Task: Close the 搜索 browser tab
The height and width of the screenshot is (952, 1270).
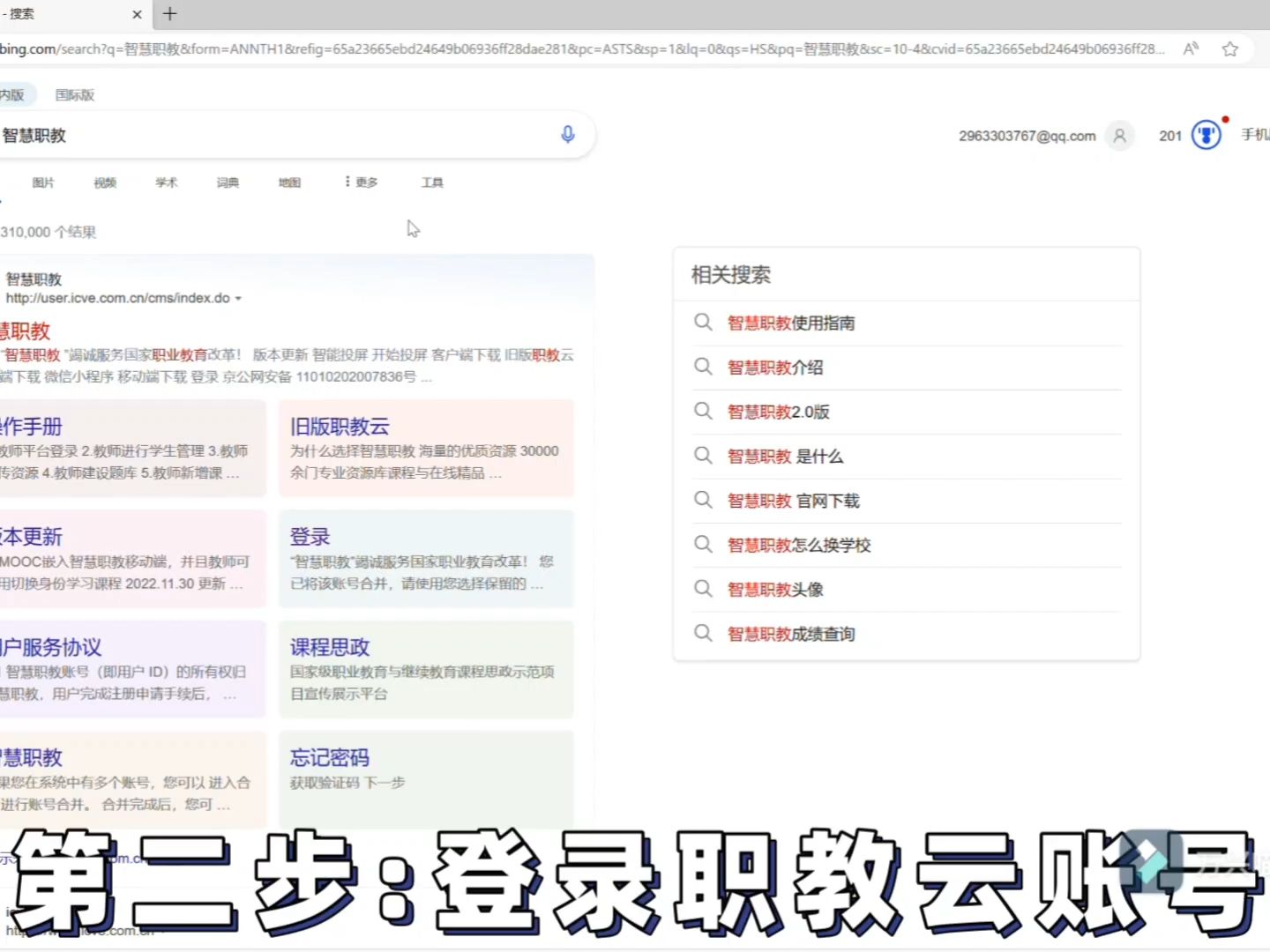Action: pos(137,14)
